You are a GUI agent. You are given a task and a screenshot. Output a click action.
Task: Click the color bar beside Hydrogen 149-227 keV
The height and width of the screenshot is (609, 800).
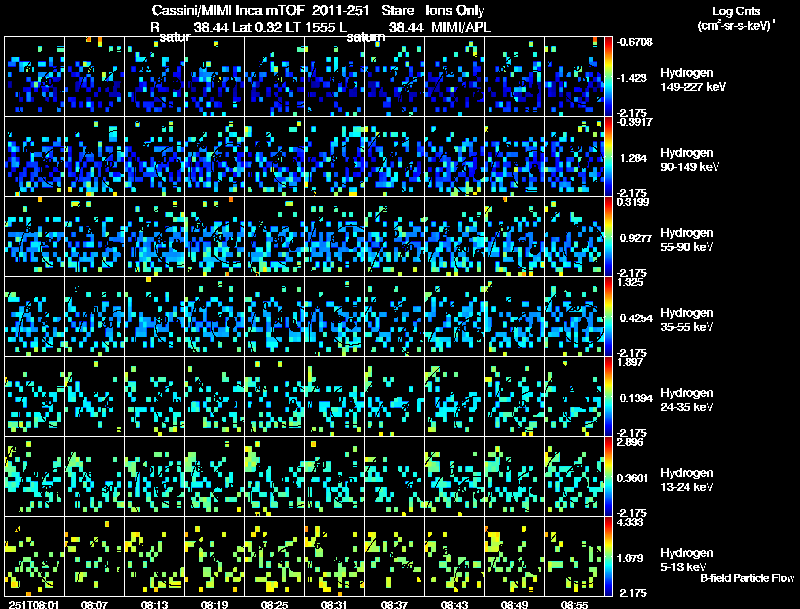click(608, 77)
